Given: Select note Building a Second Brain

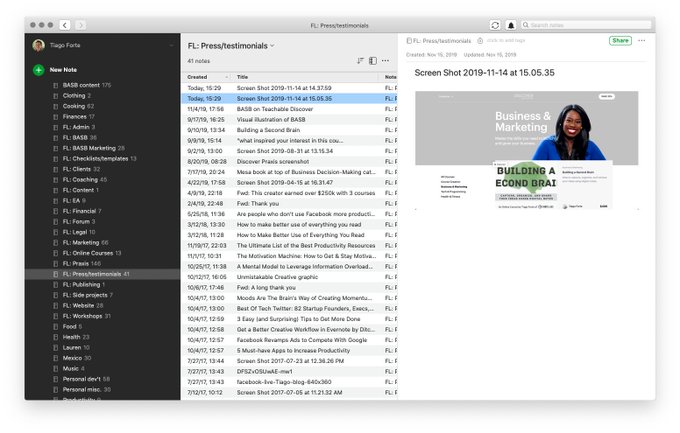Looking at the screenshot, I should (x=289, y=130).
